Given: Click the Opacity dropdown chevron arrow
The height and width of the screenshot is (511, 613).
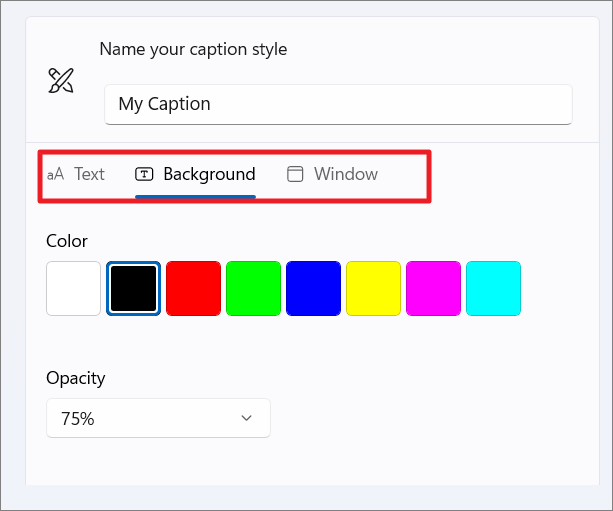Looking at the screenshot, I should (x=246, y=418).
